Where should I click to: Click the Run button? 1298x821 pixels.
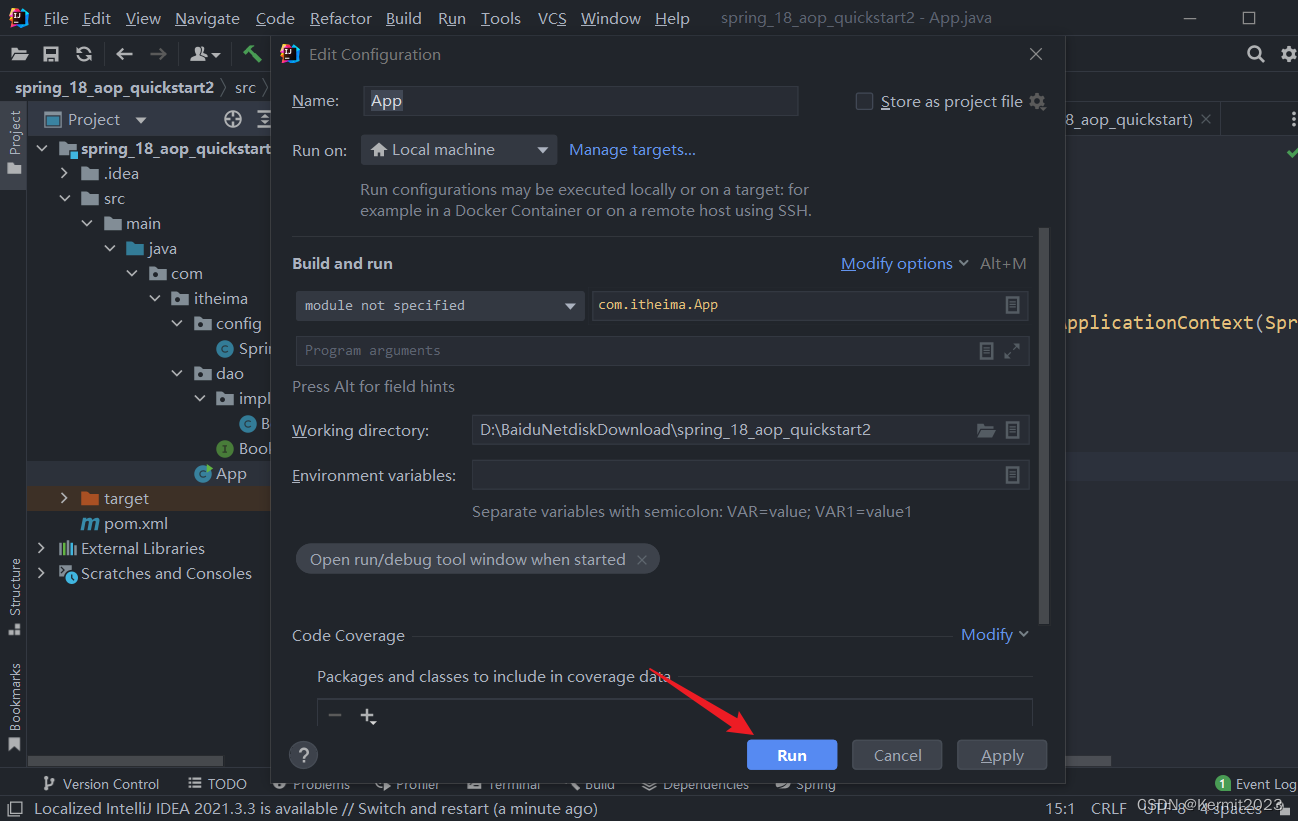792,755
